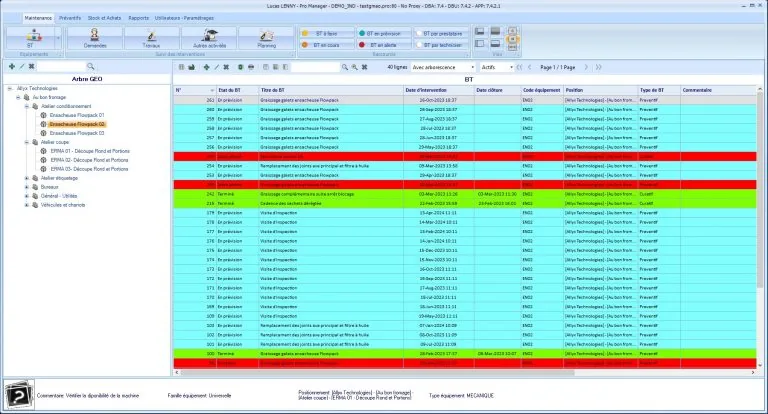Viewport: 768px width, 414px height.
Task: Switch to the Préventifs tab
Action: (70, 18)
